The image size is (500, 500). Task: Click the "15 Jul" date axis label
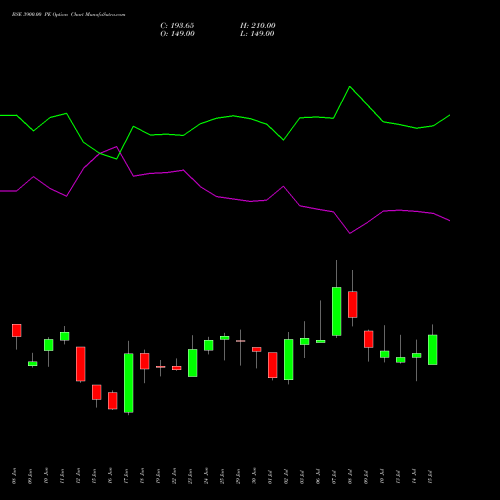[x=430, y=477]
